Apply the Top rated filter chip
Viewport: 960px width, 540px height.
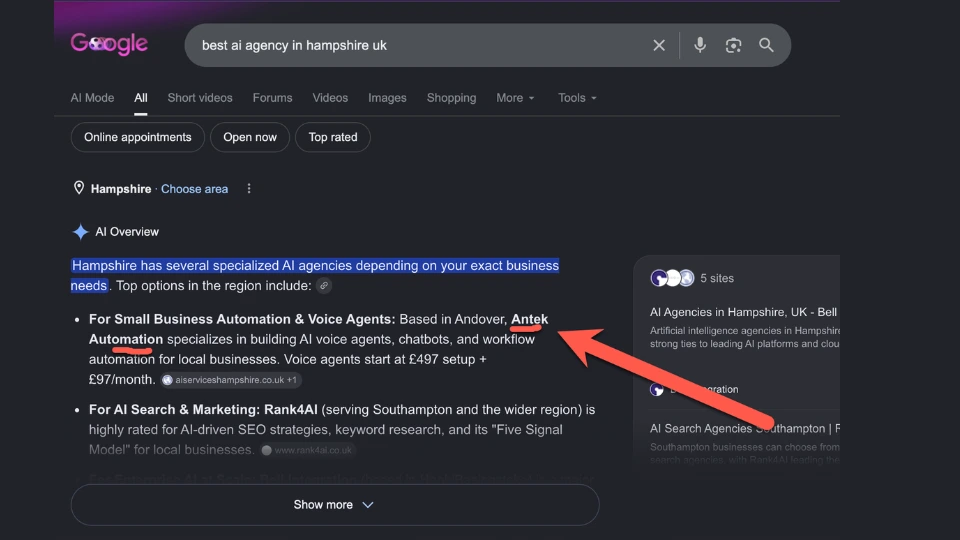click(x=333, y=137)
